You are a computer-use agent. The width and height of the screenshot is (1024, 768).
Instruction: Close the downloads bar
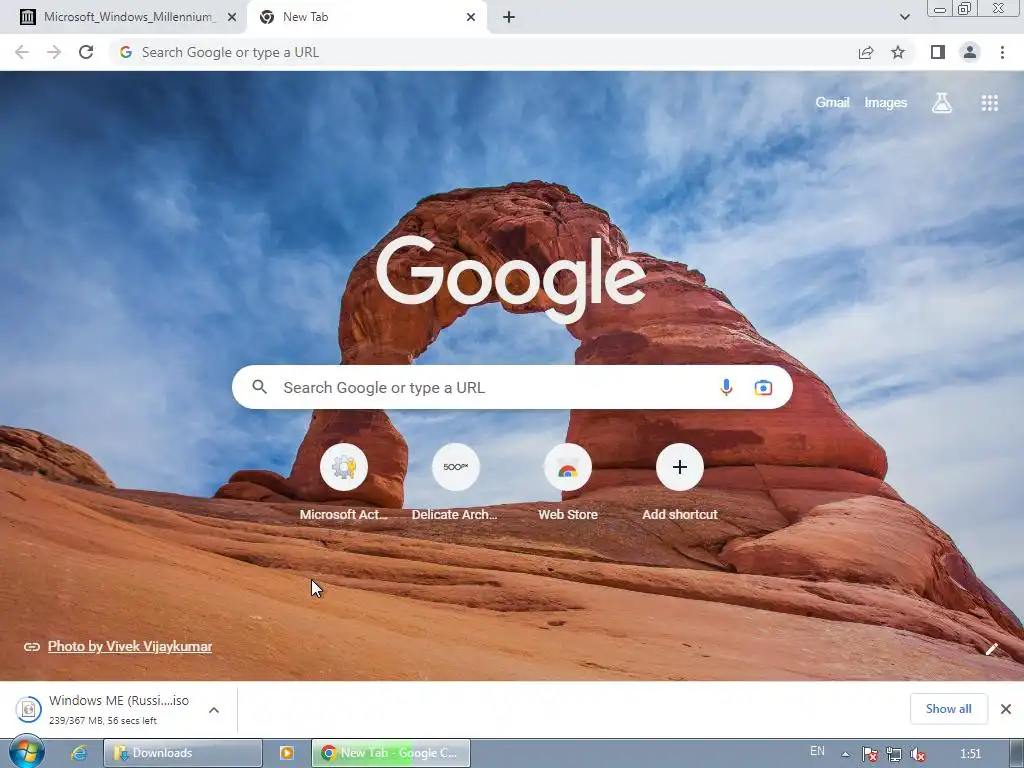(1006, 709)
